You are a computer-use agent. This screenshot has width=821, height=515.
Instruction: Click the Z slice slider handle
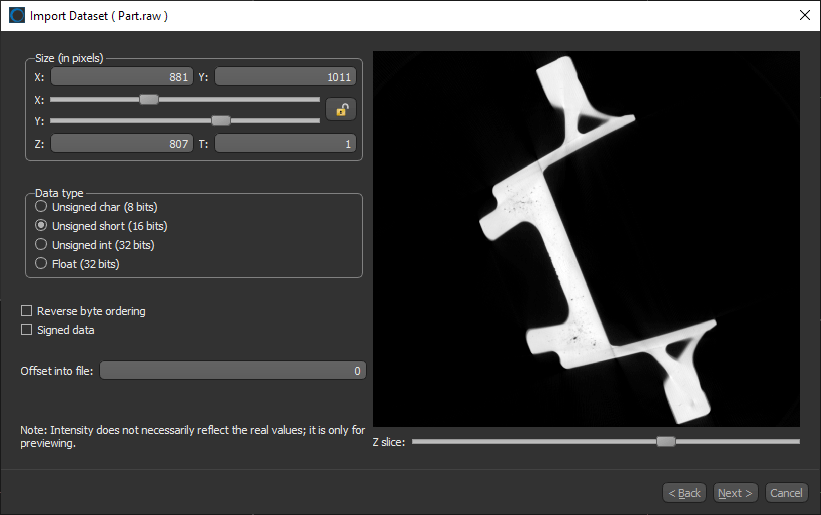pyautogui.click(x=666, y=441)
